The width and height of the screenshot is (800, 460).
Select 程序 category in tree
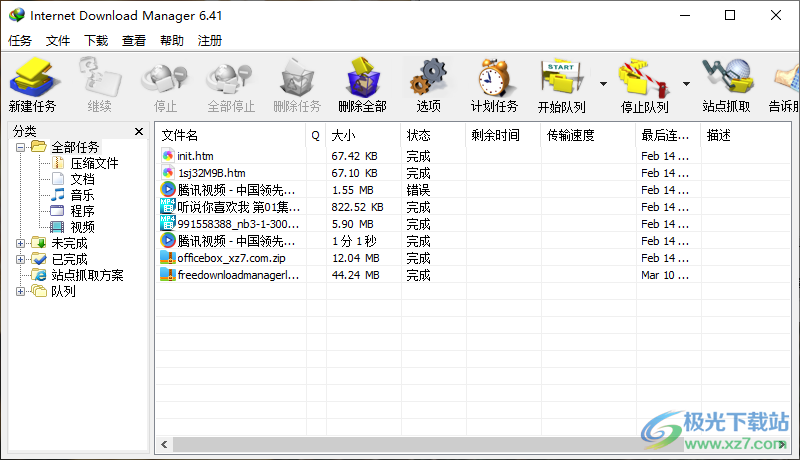pos(82,211)
